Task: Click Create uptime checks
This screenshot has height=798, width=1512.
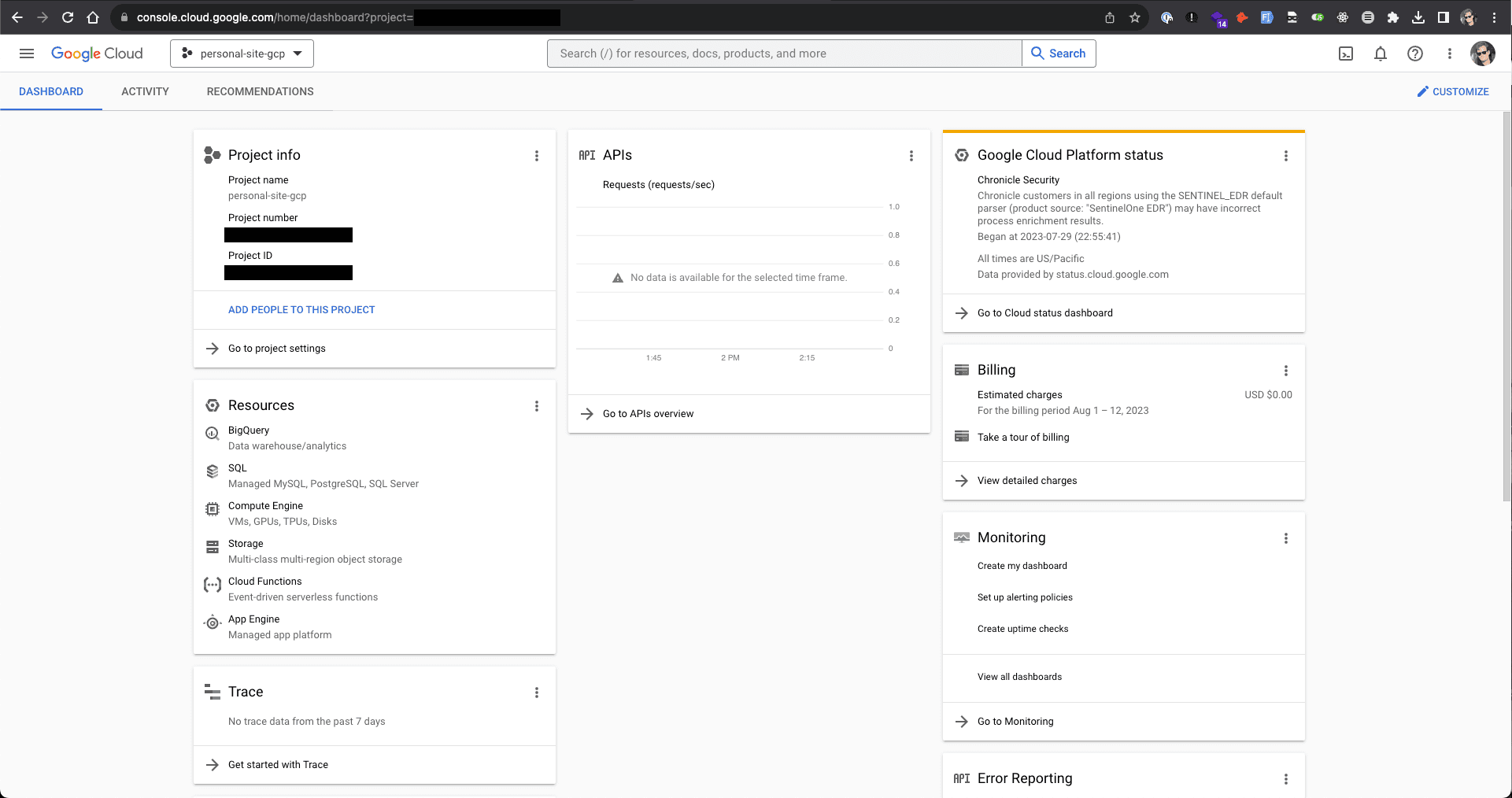Action: (1023, 629)
